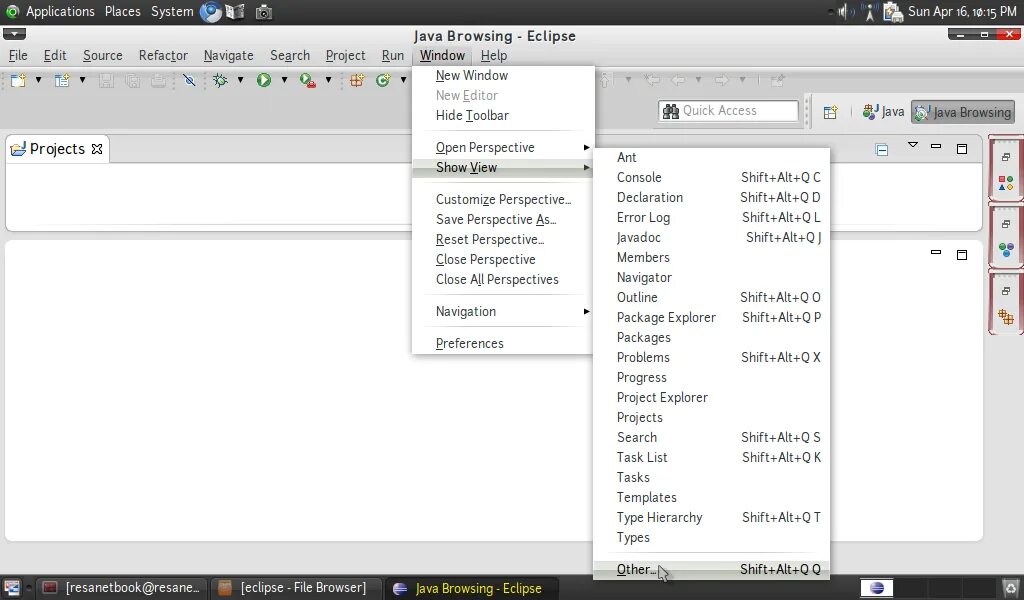The height and width of the screenshot is (600, 1024).
Task: Expand the dropdown beside the New Java element icon
Action: 82,80
